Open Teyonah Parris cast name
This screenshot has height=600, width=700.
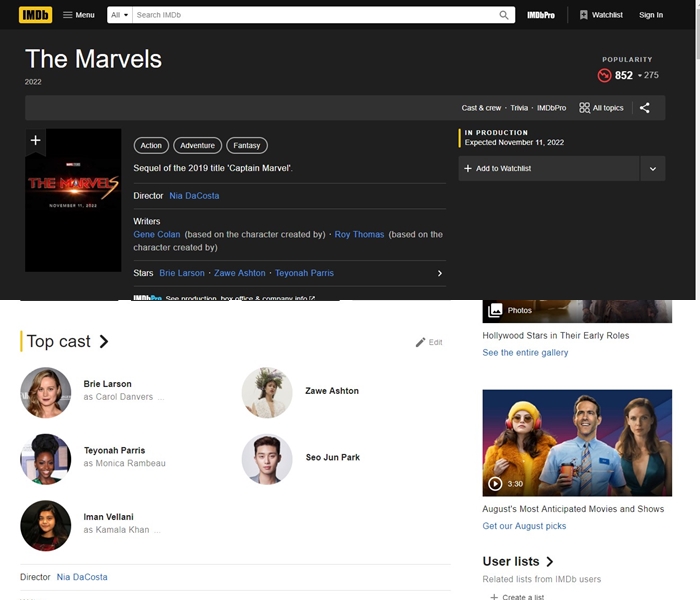click(x=114, y=450)
